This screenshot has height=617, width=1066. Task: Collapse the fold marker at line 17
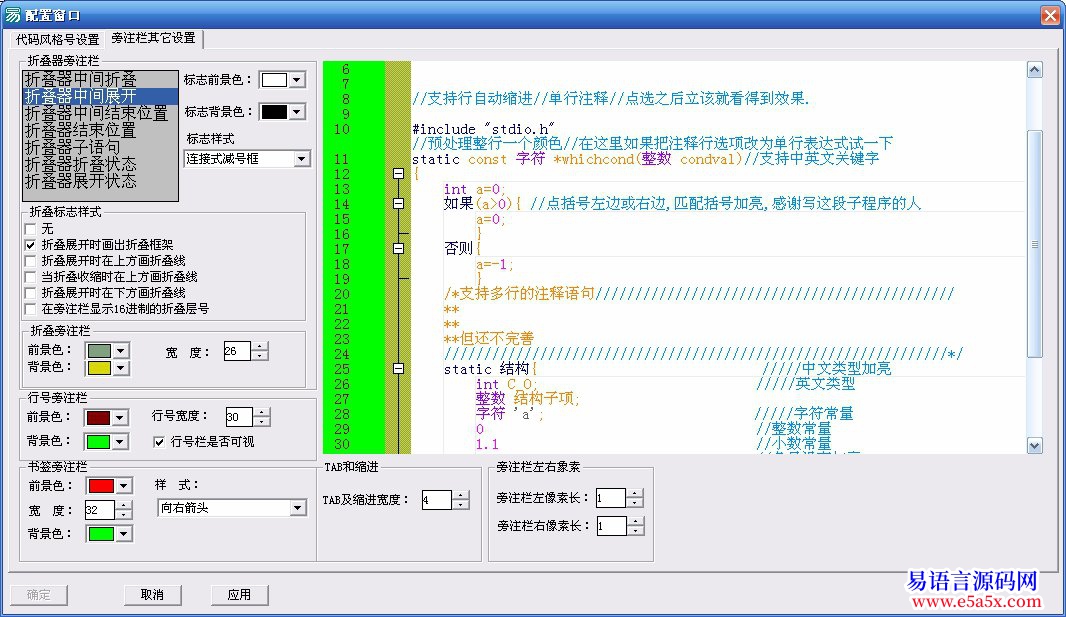pyautogui.click(x=398, y=249)
